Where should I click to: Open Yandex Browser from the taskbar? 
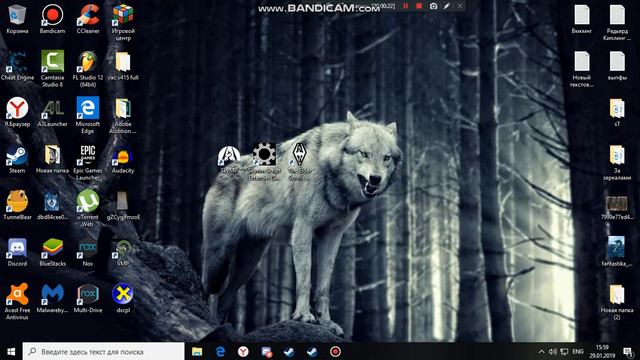243,351
